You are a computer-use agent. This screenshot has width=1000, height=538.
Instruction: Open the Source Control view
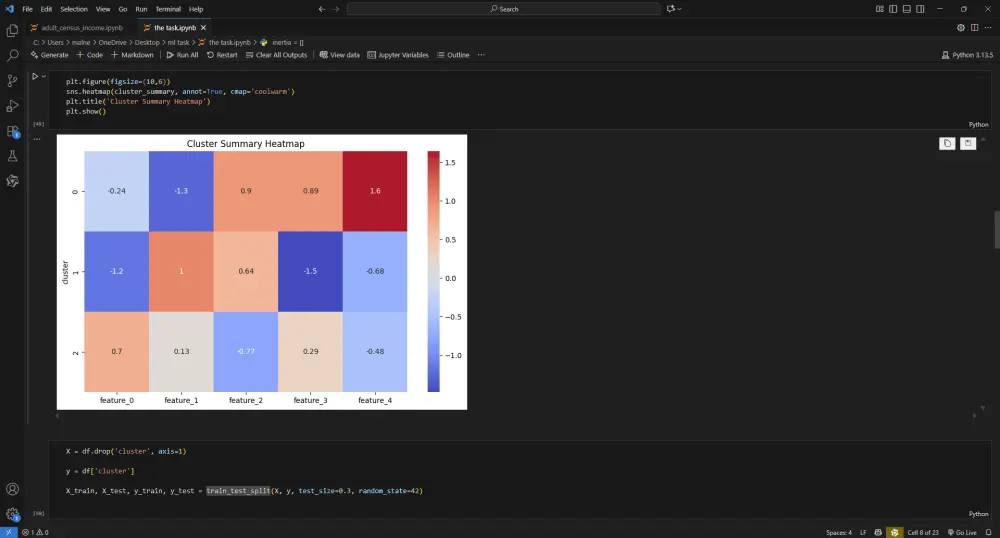[12, 81]
